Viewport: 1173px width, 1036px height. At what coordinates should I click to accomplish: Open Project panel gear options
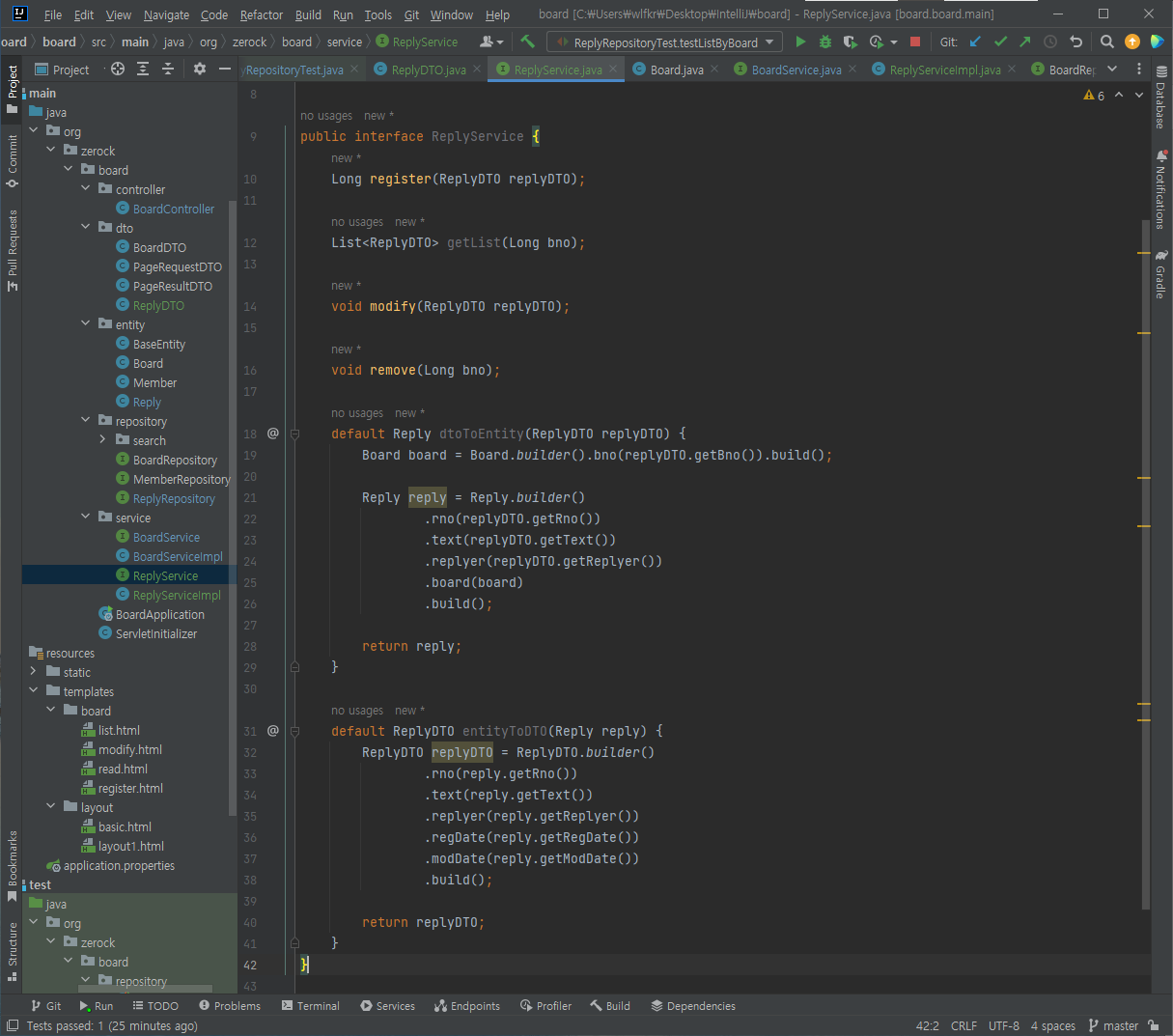pos(200,69)
